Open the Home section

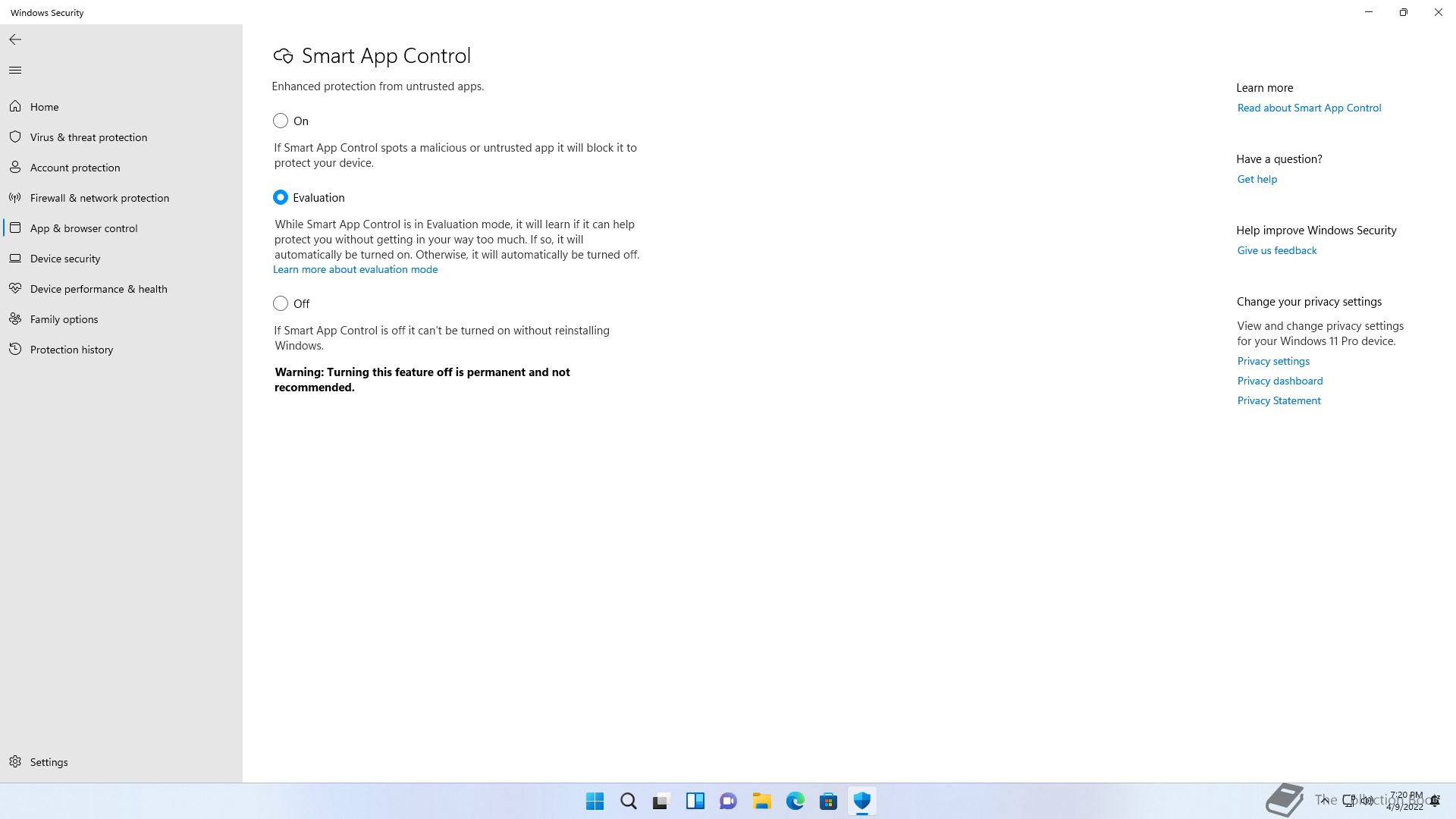pyautogui.click(x=121, y=107)
